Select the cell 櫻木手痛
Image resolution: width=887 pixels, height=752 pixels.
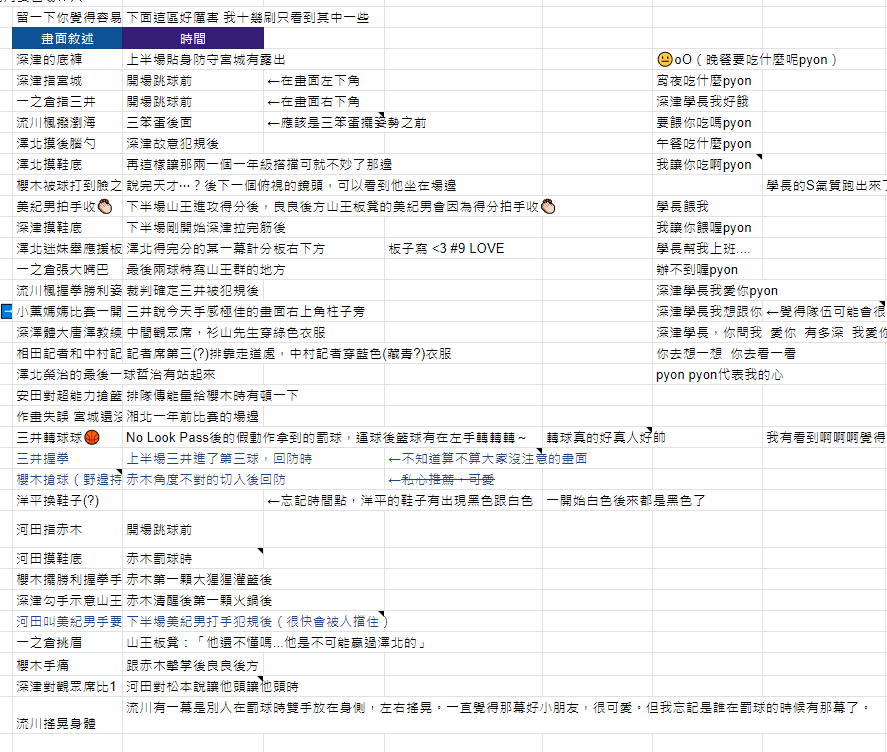coord(67,665)
